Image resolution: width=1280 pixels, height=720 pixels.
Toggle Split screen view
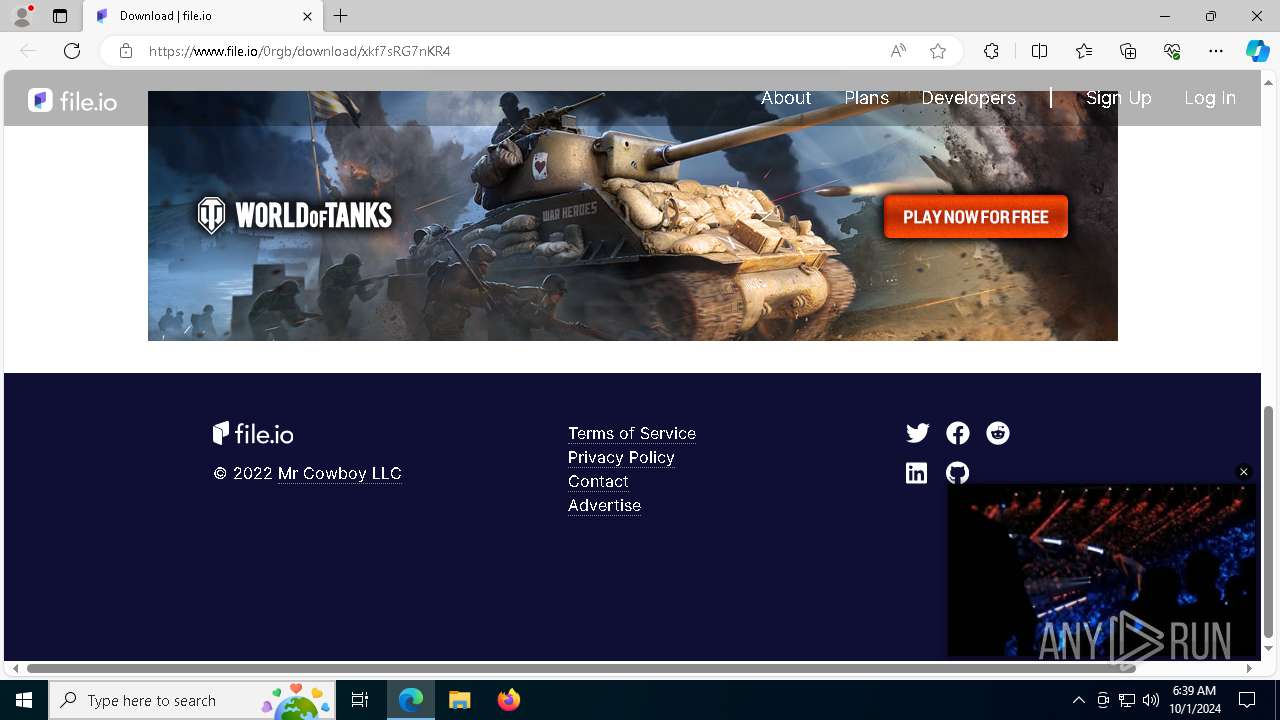(1039, 51)
